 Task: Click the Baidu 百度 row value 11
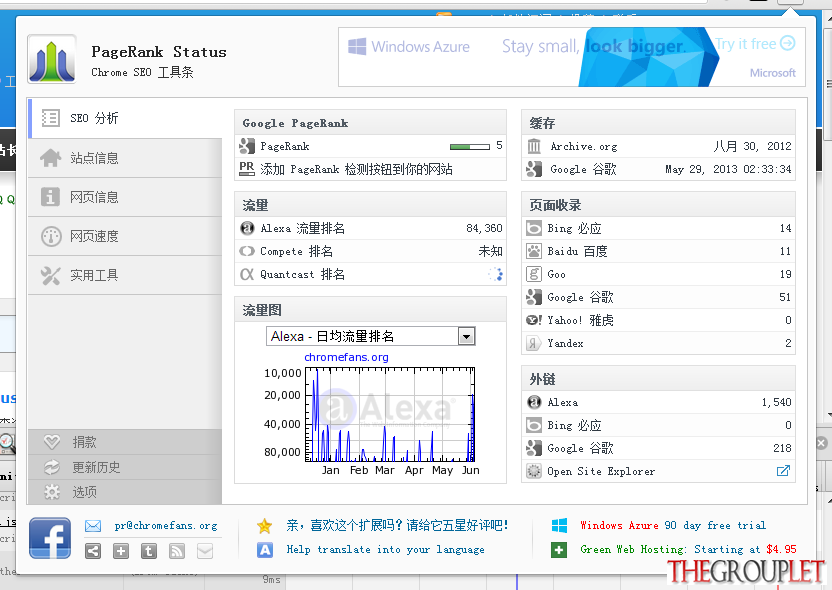[785, 251]
